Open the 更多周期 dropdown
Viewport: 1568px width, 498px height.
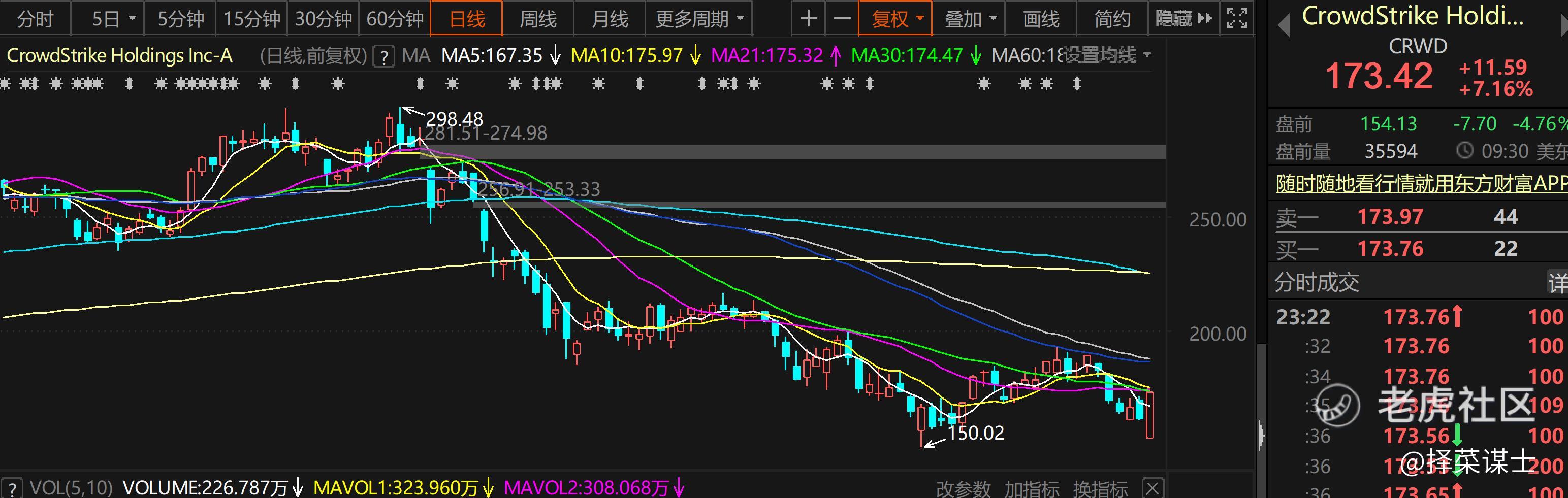(x=699, y=19)
